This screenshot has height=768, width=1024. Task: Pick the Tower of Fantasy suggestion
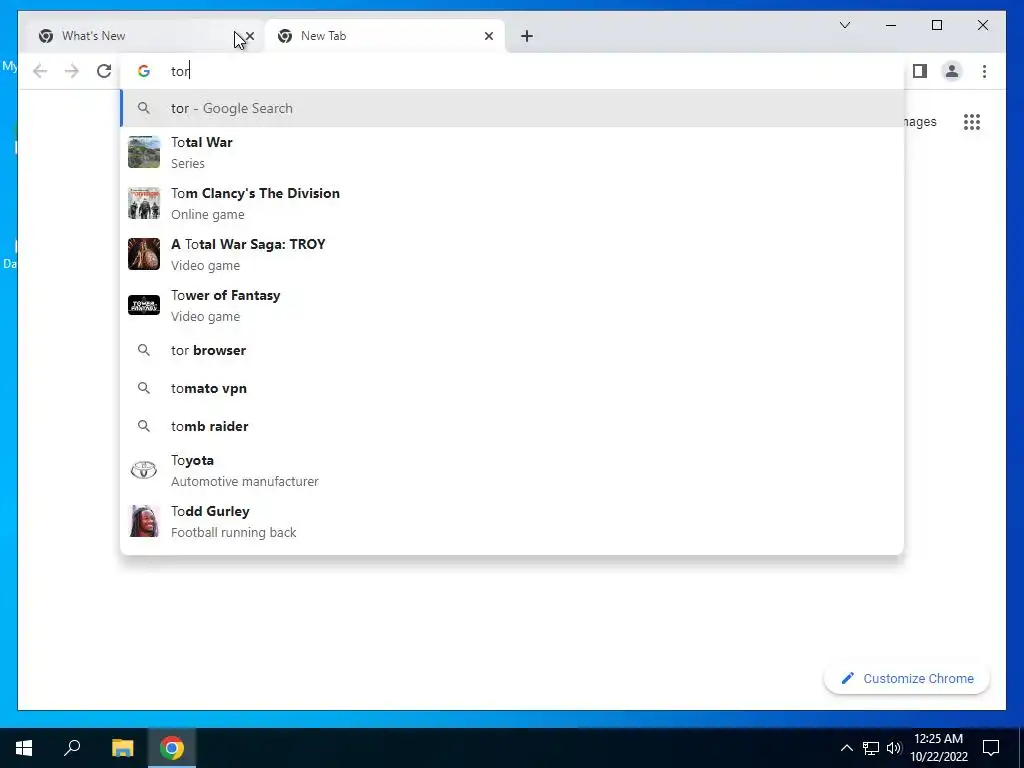point(512,305)
